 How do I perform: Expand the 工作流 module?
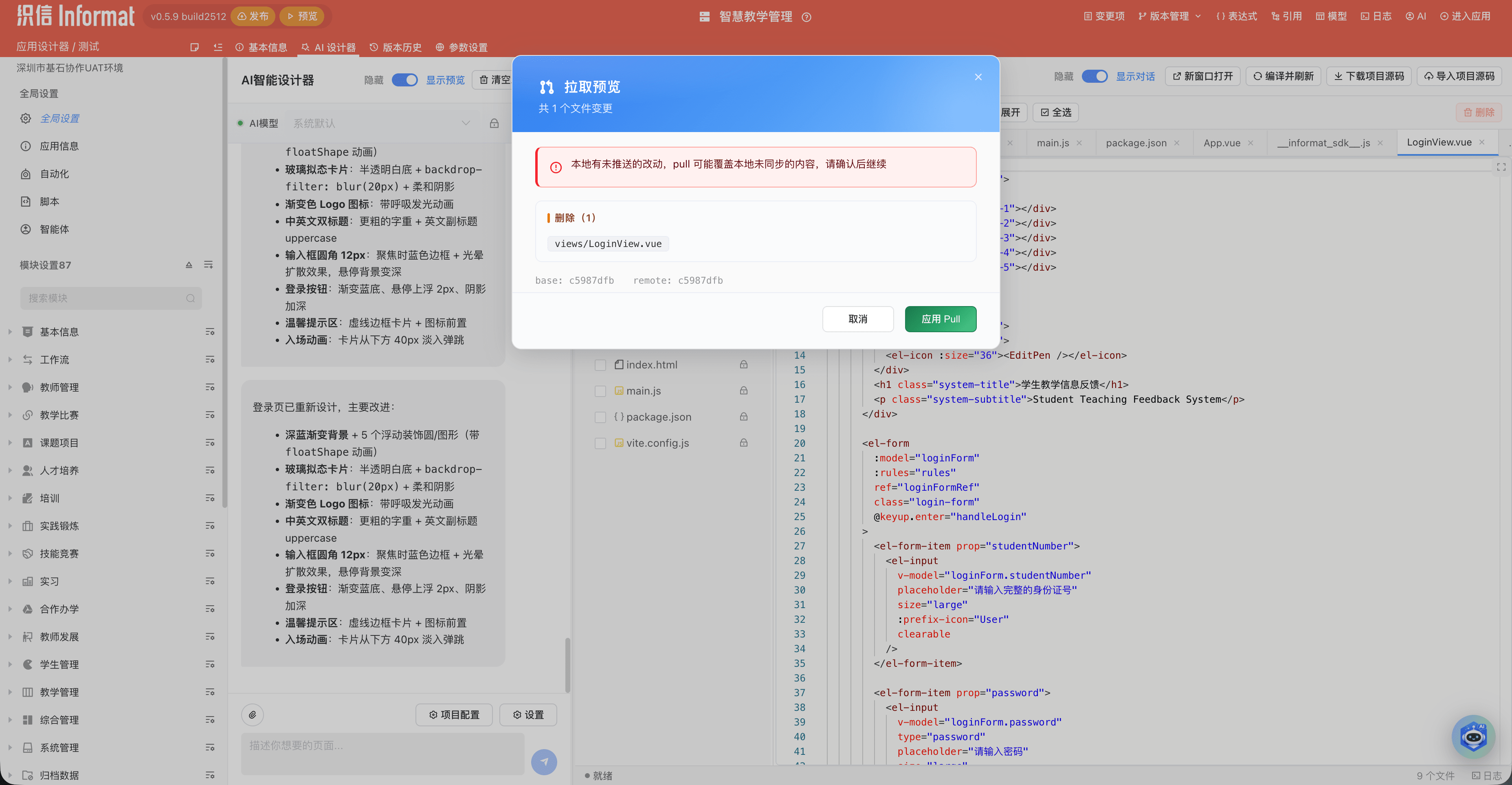(x=10, y=359)
